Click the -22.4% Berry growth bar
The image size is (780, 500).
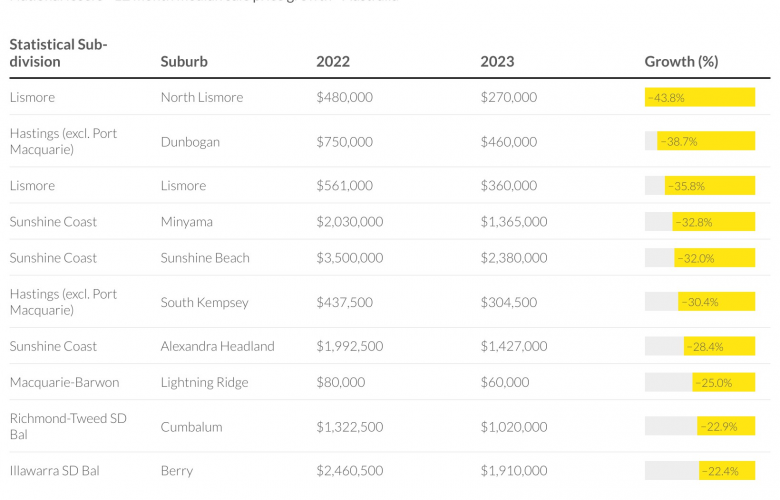pos(726,471)
